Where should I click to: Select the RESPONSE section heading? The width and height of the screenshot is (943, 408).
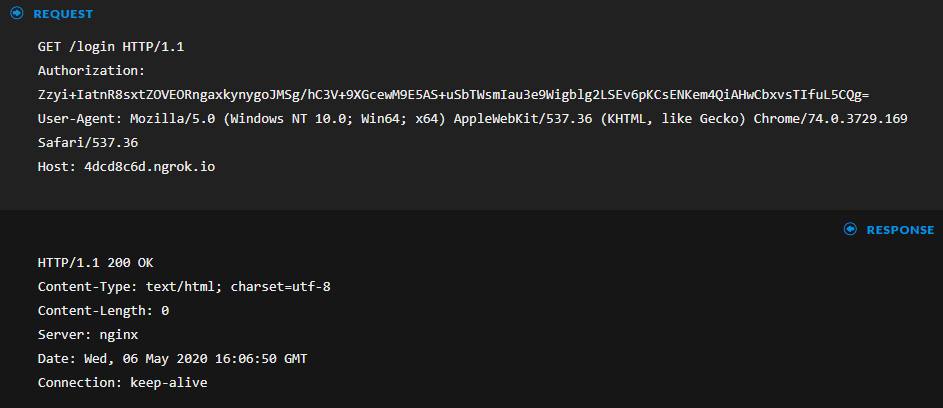[x=900, y=229]
